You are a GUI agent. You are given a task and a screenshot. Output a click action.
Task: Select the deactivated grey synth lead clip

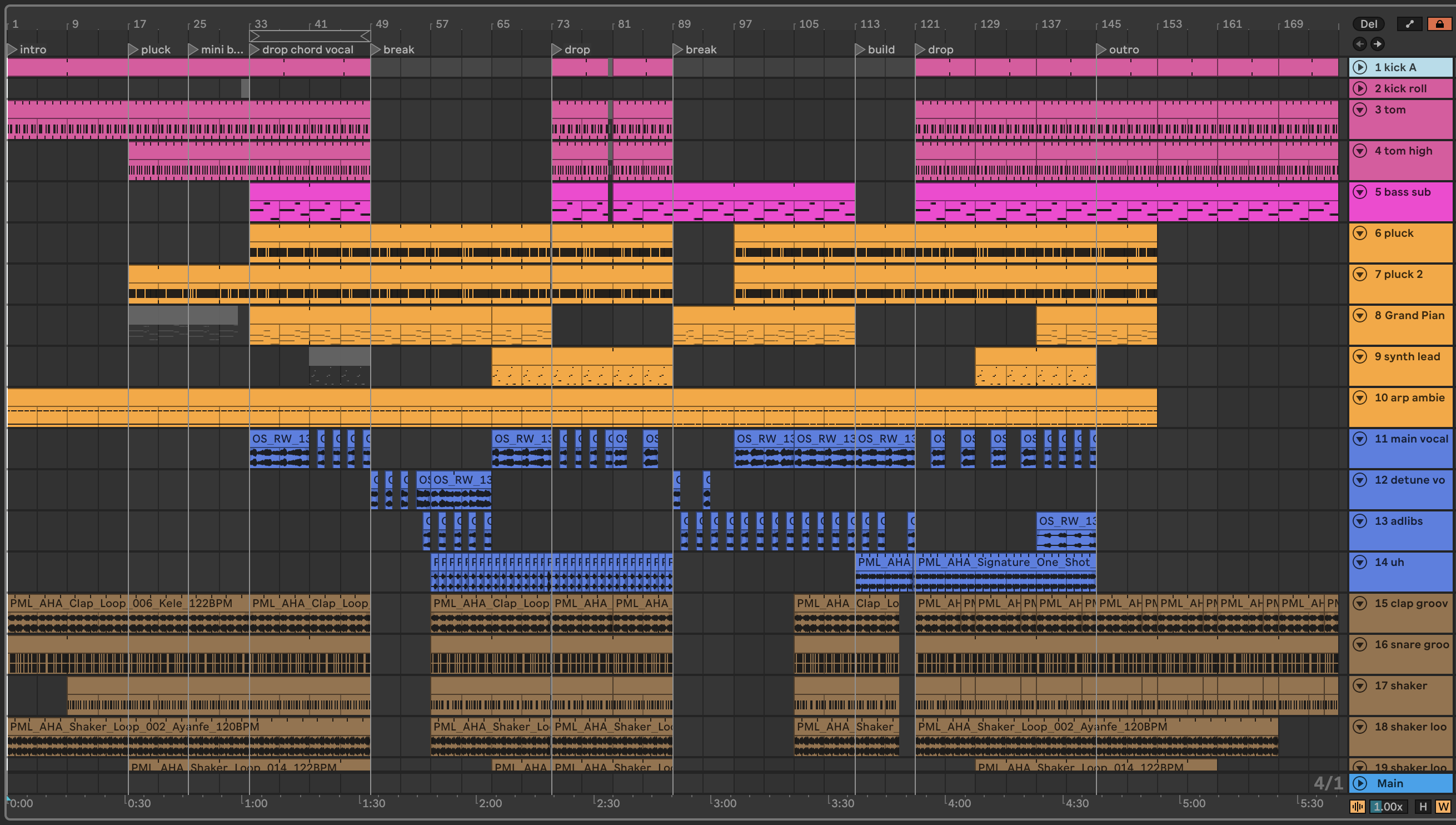click(340, 365)
